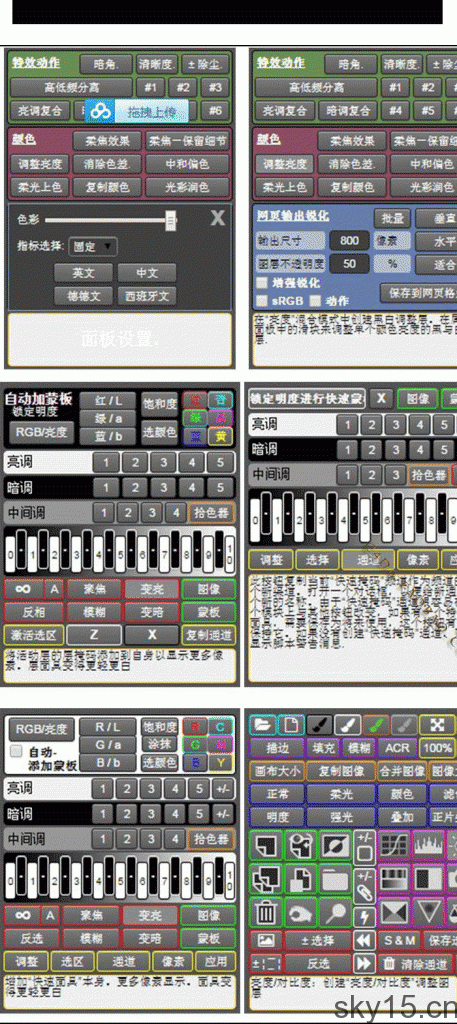Image resolution: width=457 pixels, height=1024 pixels.
Task: Click the magnifier-shaped dodge icon
Action: pyautogui.click(x=336, y=912)
